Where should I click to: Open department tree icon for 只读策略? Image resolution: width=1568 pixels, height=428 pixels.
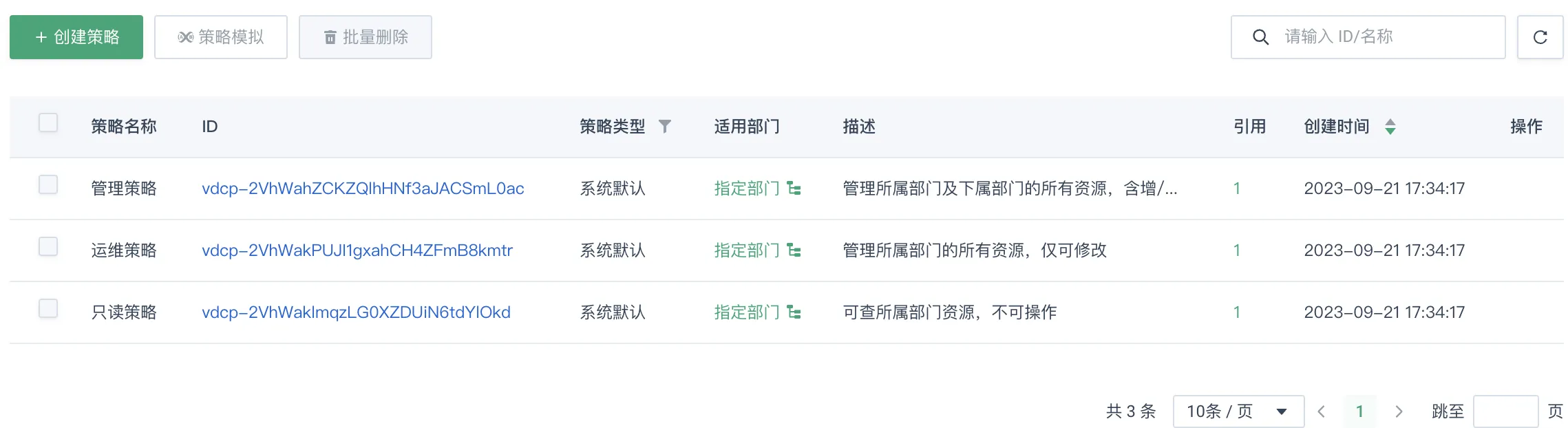(x=794, y=312)
